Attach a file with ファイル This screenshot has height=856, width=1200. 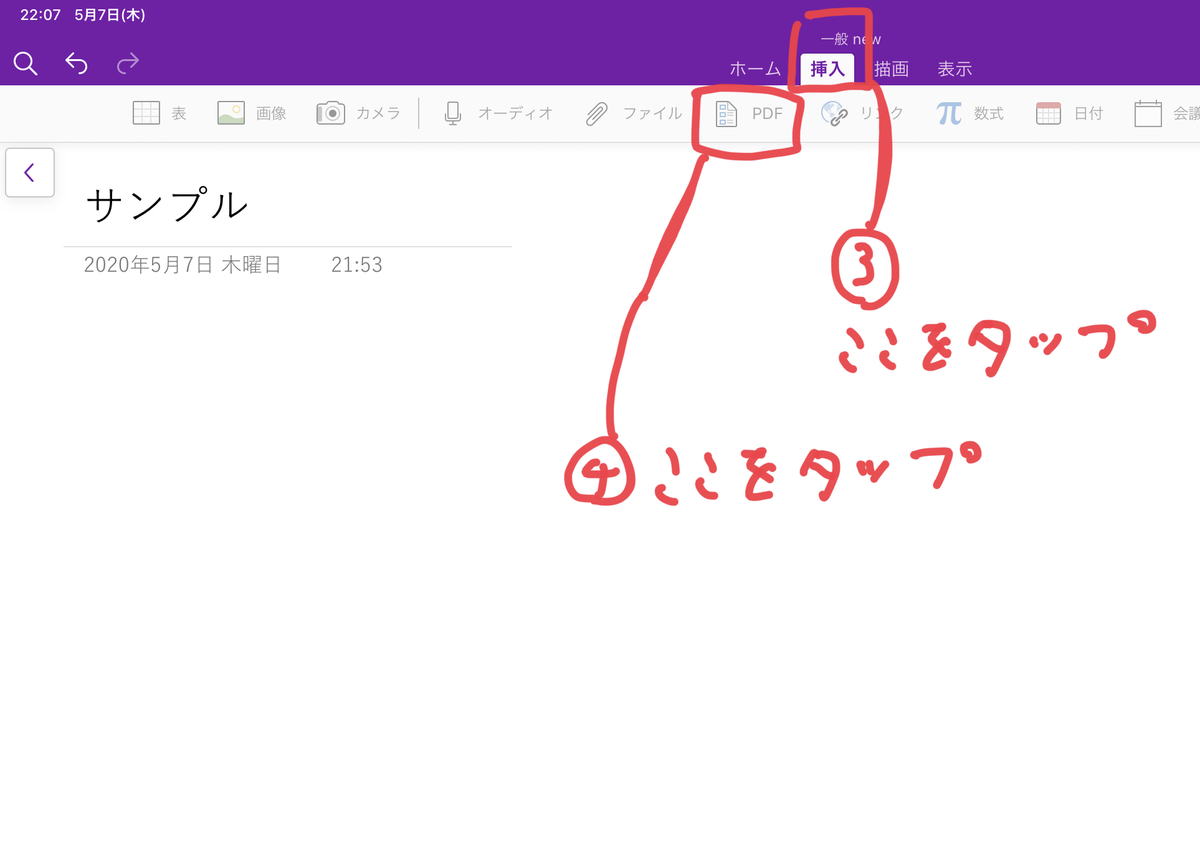(633, 113)
